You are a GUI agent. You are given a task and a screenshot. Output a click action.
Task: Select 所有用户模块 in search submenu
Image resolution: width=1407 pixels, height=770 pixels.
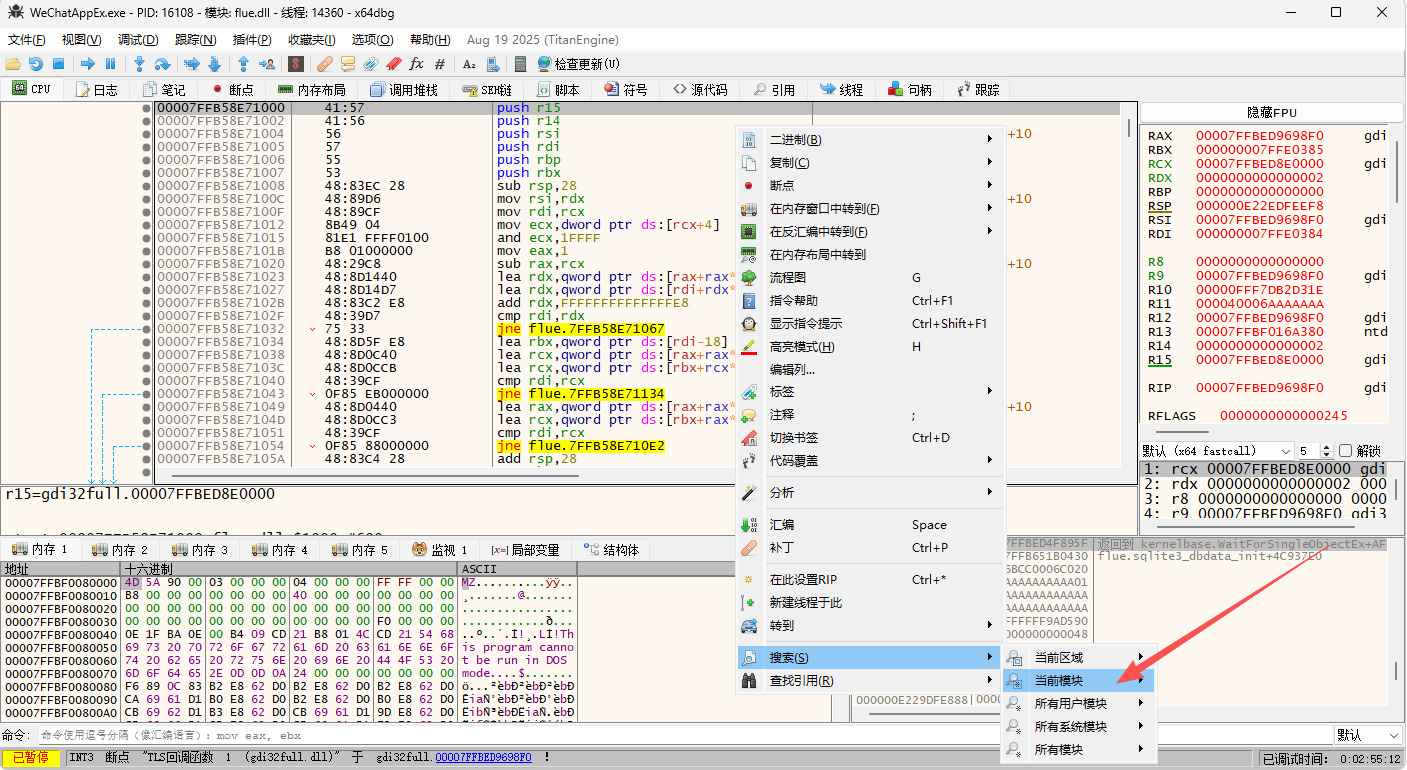[x=1078, y=704]
